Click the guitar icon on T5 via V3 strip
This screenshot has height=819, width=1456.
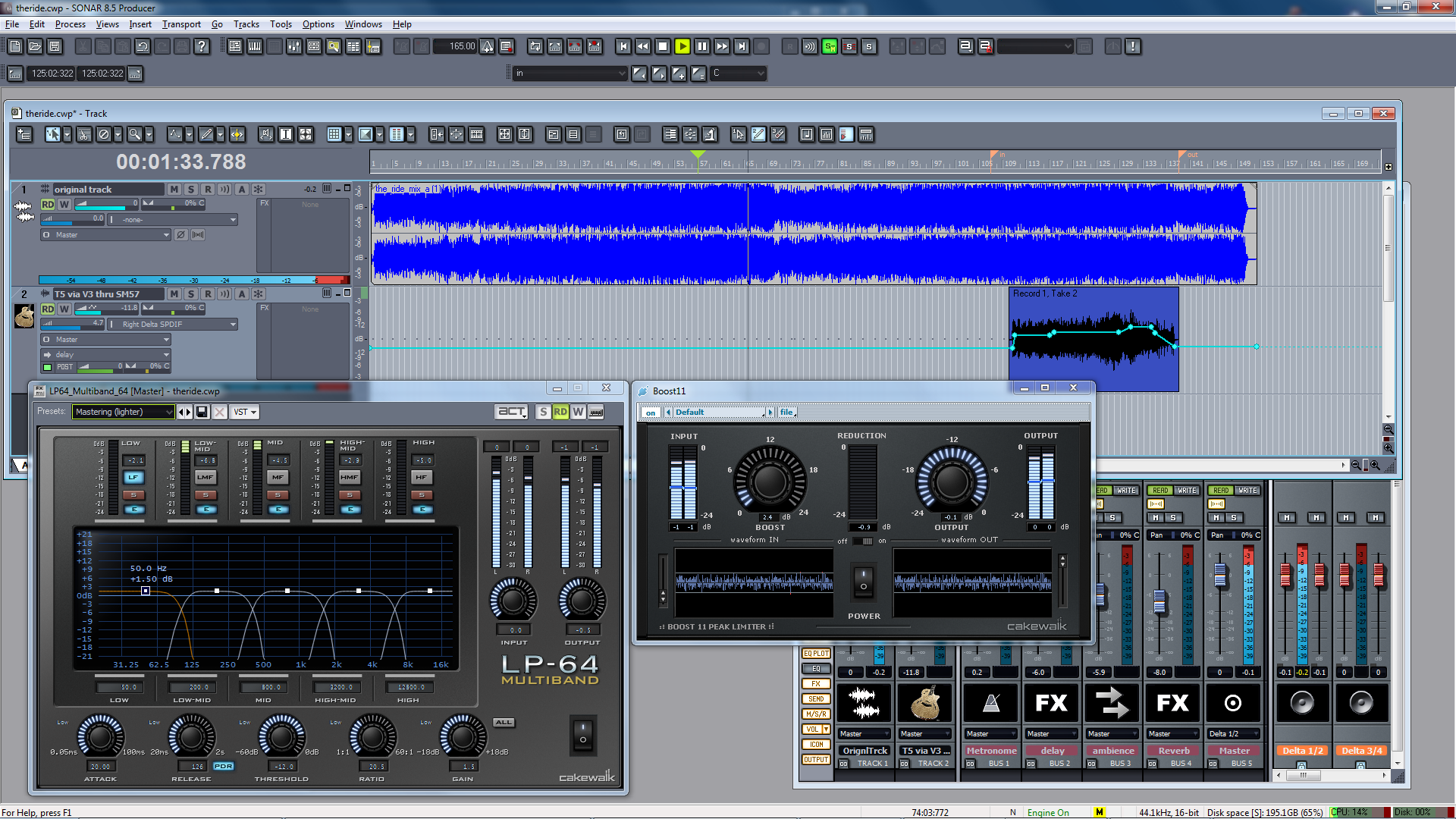(925, 704)
